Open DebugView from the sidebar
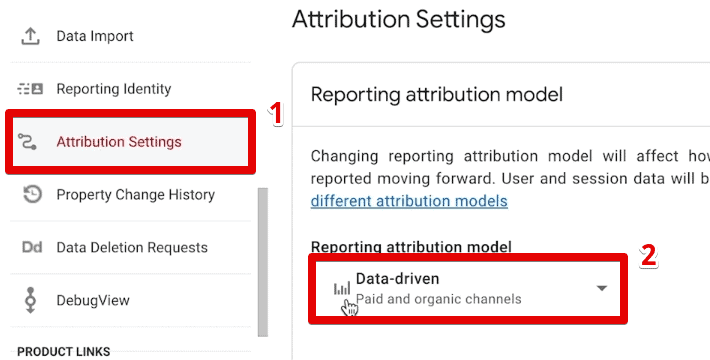The width and height of the screenshot is (710, 360). [x=130, y=300]
